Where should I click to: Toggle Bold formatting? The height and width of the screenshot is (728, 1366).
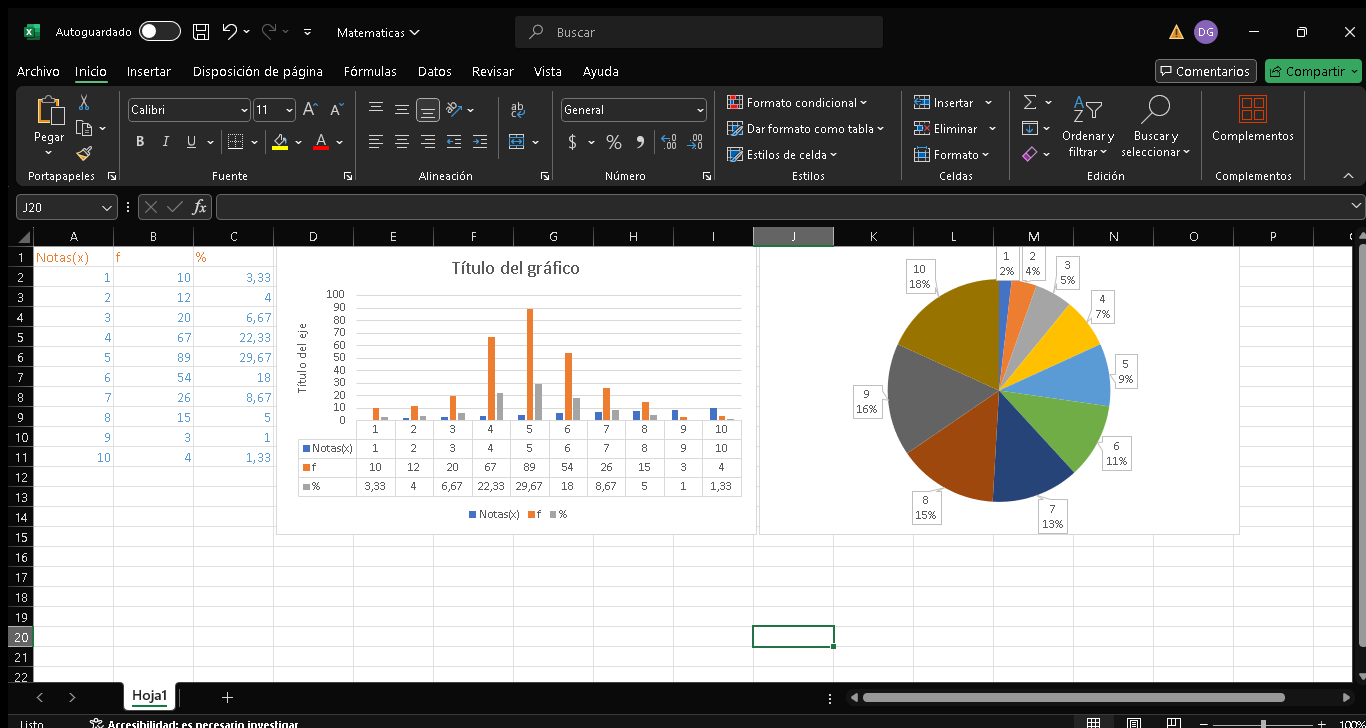point(140,142)
